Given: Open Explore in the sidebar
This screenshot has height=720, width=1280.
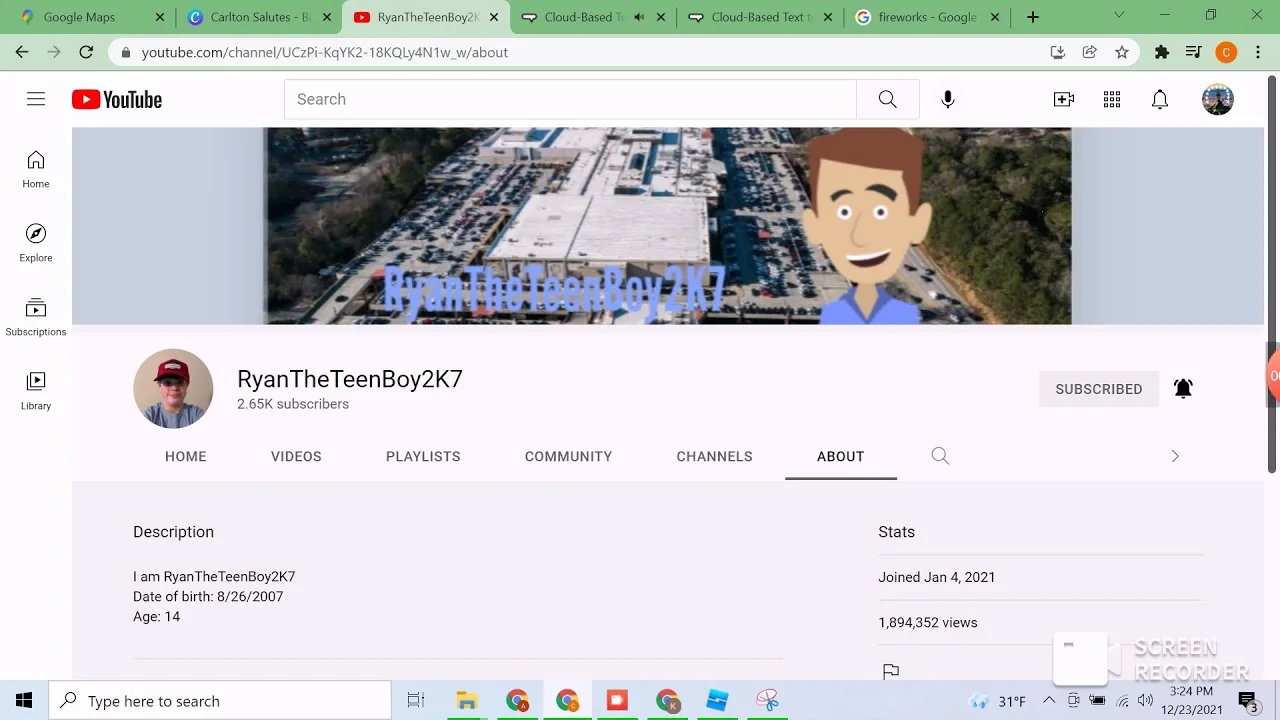Looking at the screenshot, I should point(36,243).
